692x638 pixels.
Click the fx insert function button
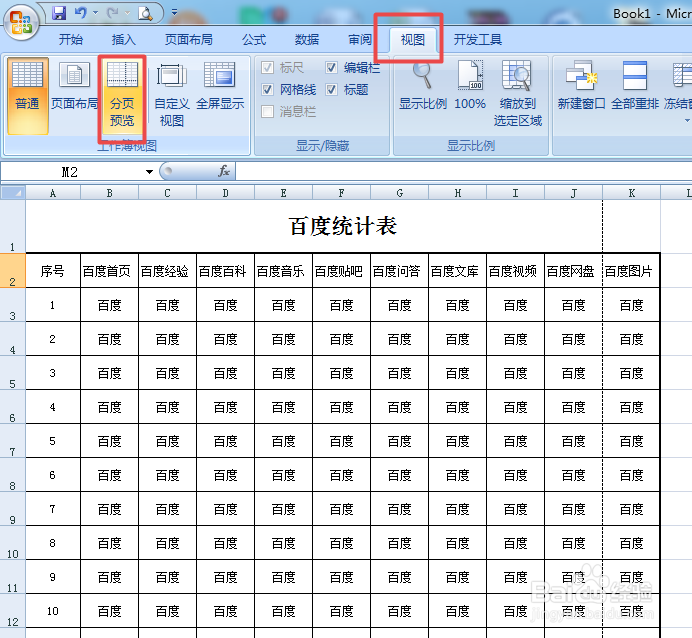[224, 171]
